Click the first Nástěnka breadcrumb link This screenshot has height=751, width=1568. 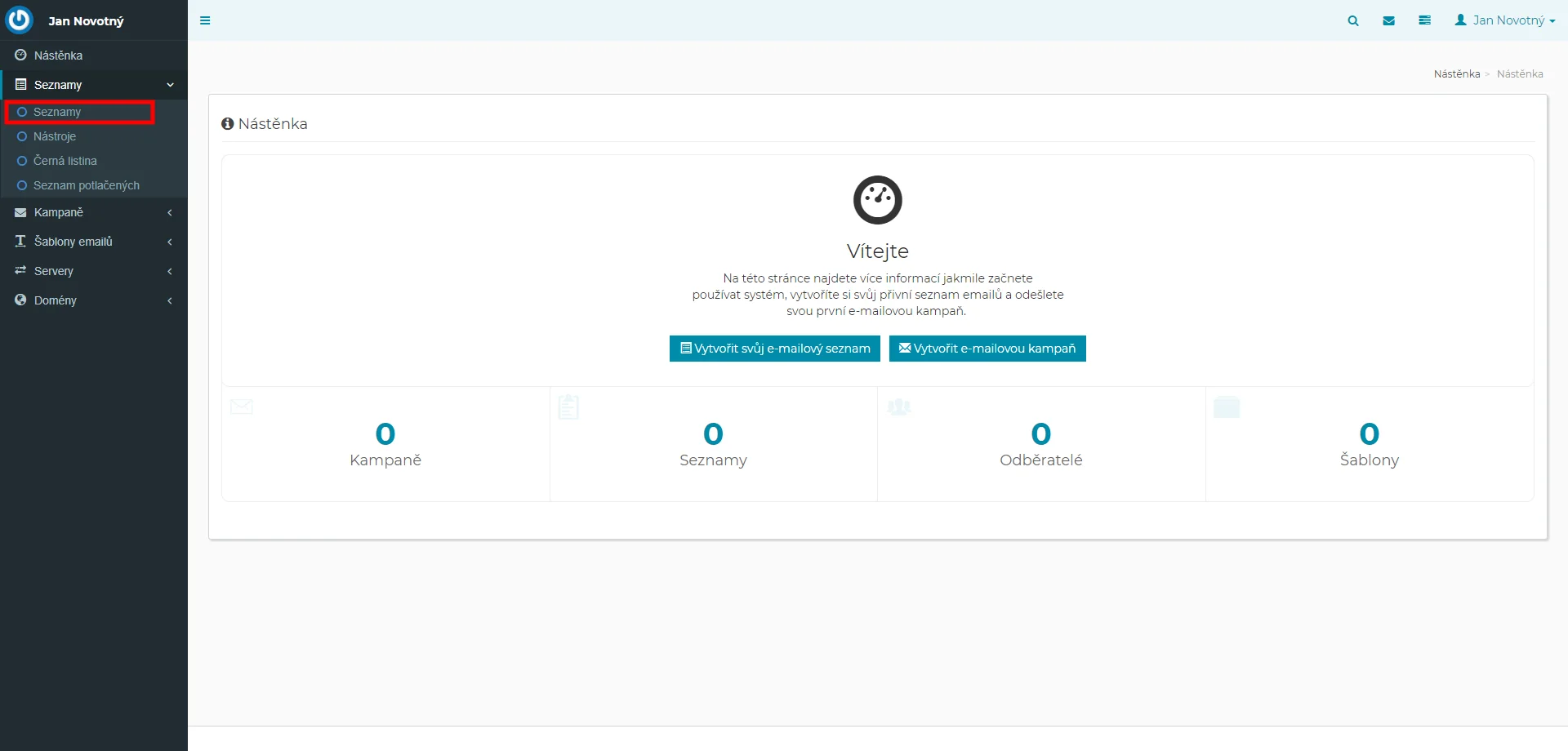(1456, 74)
